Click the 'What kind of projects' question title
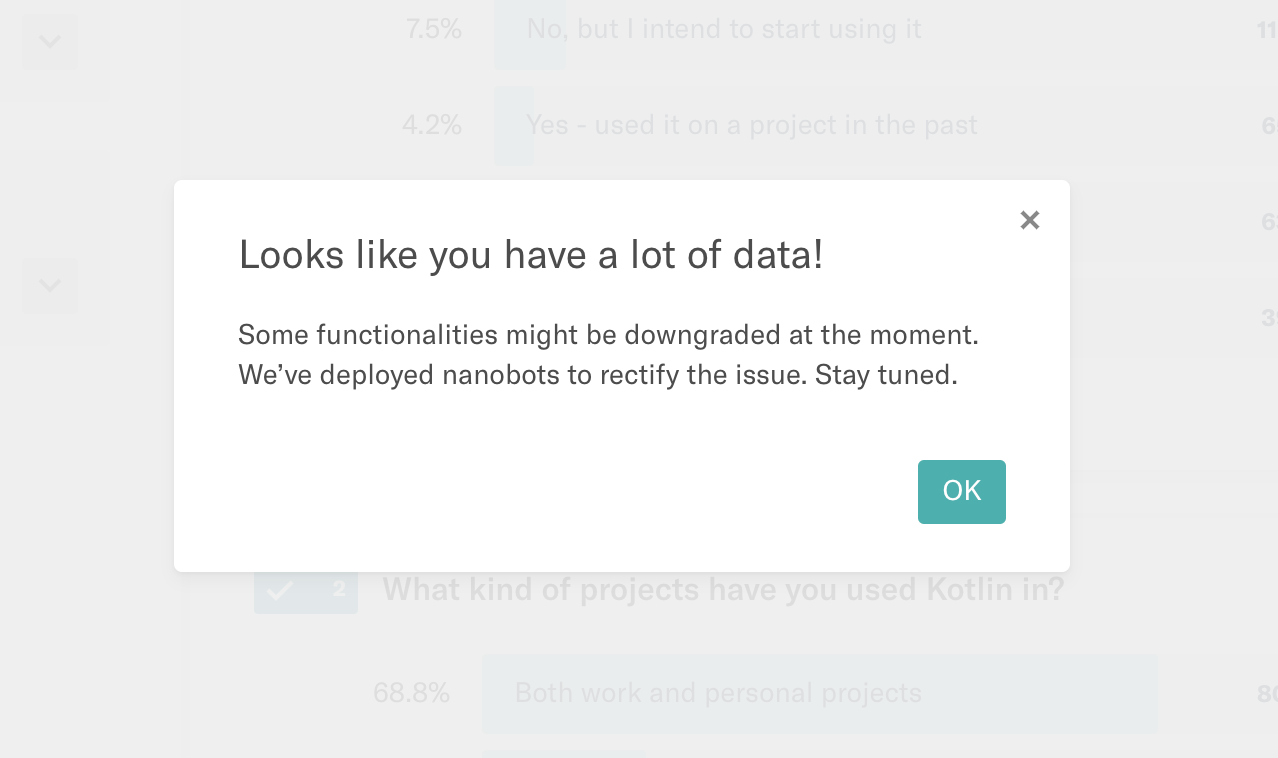 click(723, 590)
